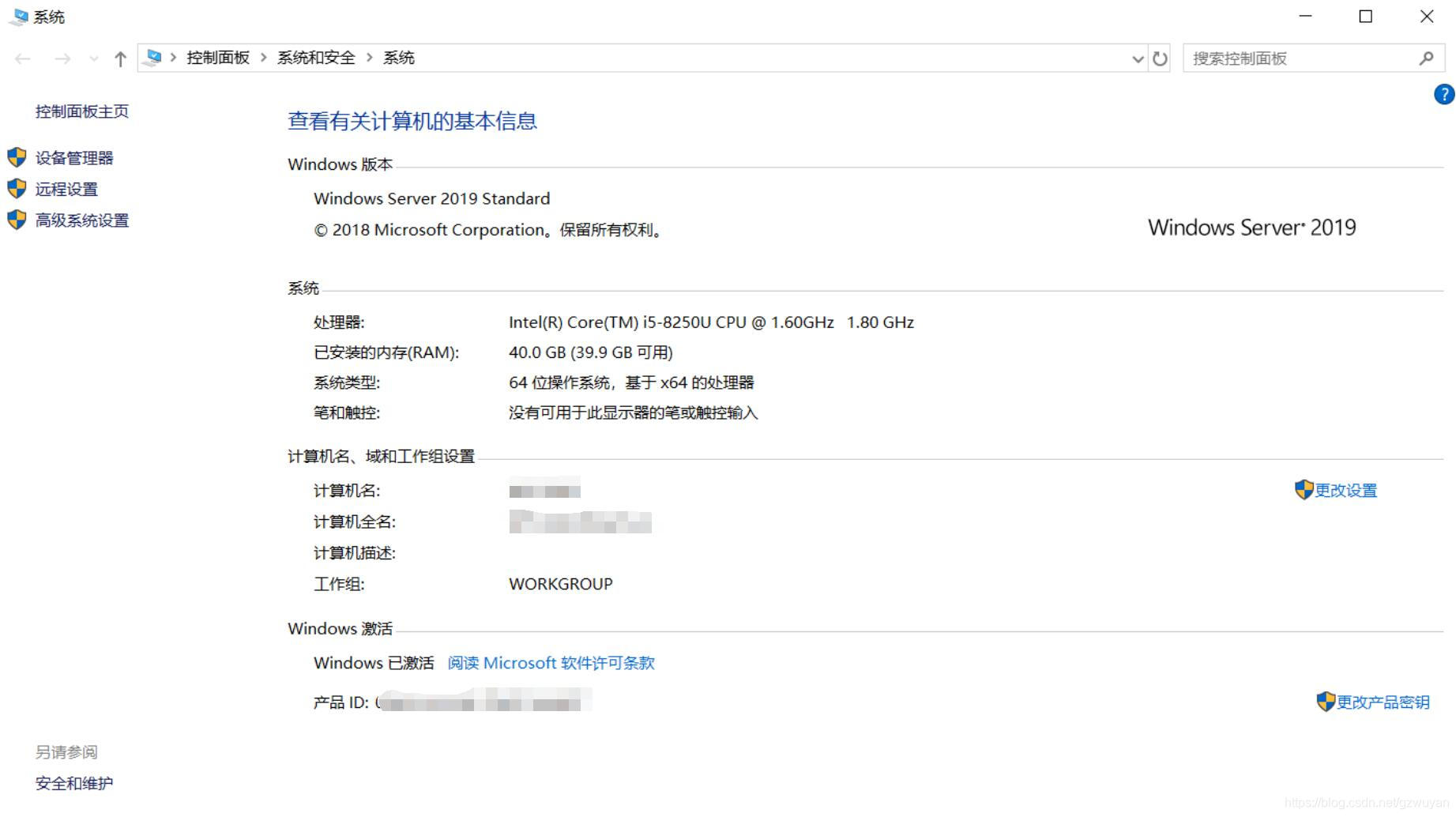The width and height of the screenshot is (1456, 817).
Task: Click shield icon beside 远程设置
Action: [x=17, y=189]
